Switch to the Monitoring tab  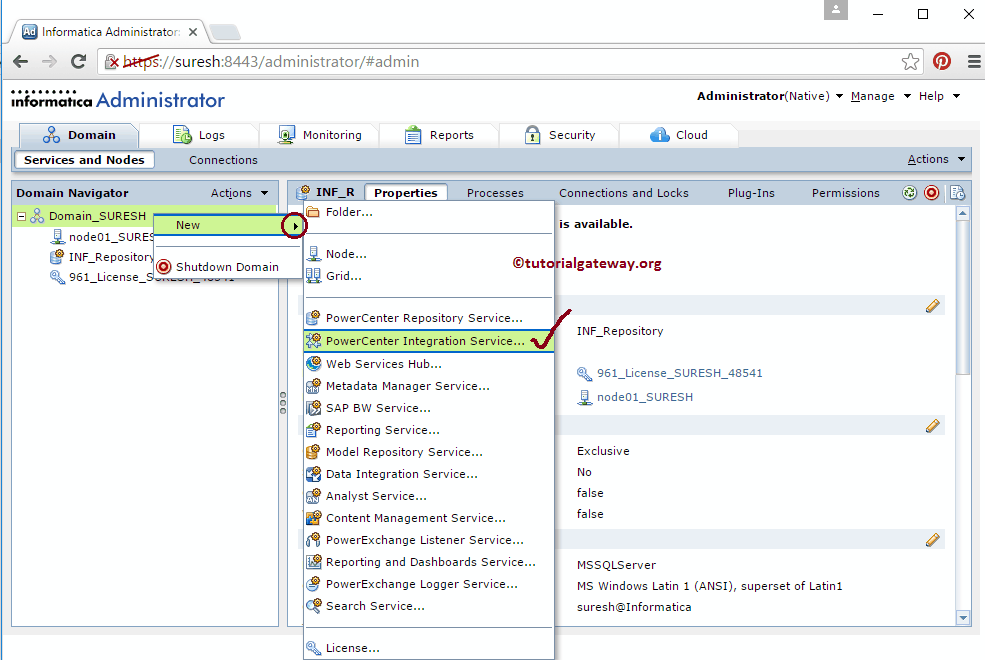pos(330,134)
